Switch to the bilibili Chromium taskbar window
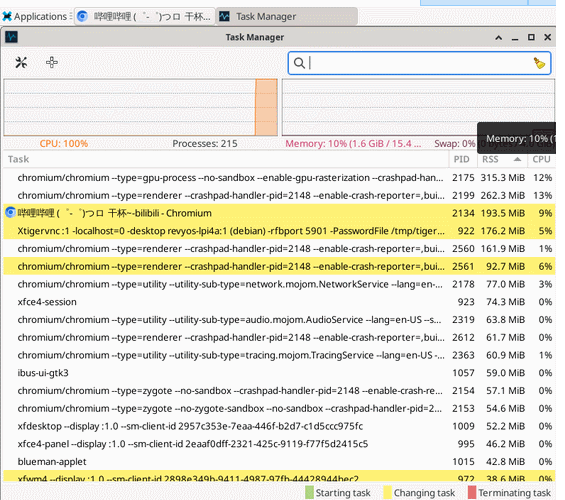565x500 pixels. click(145, 17)
